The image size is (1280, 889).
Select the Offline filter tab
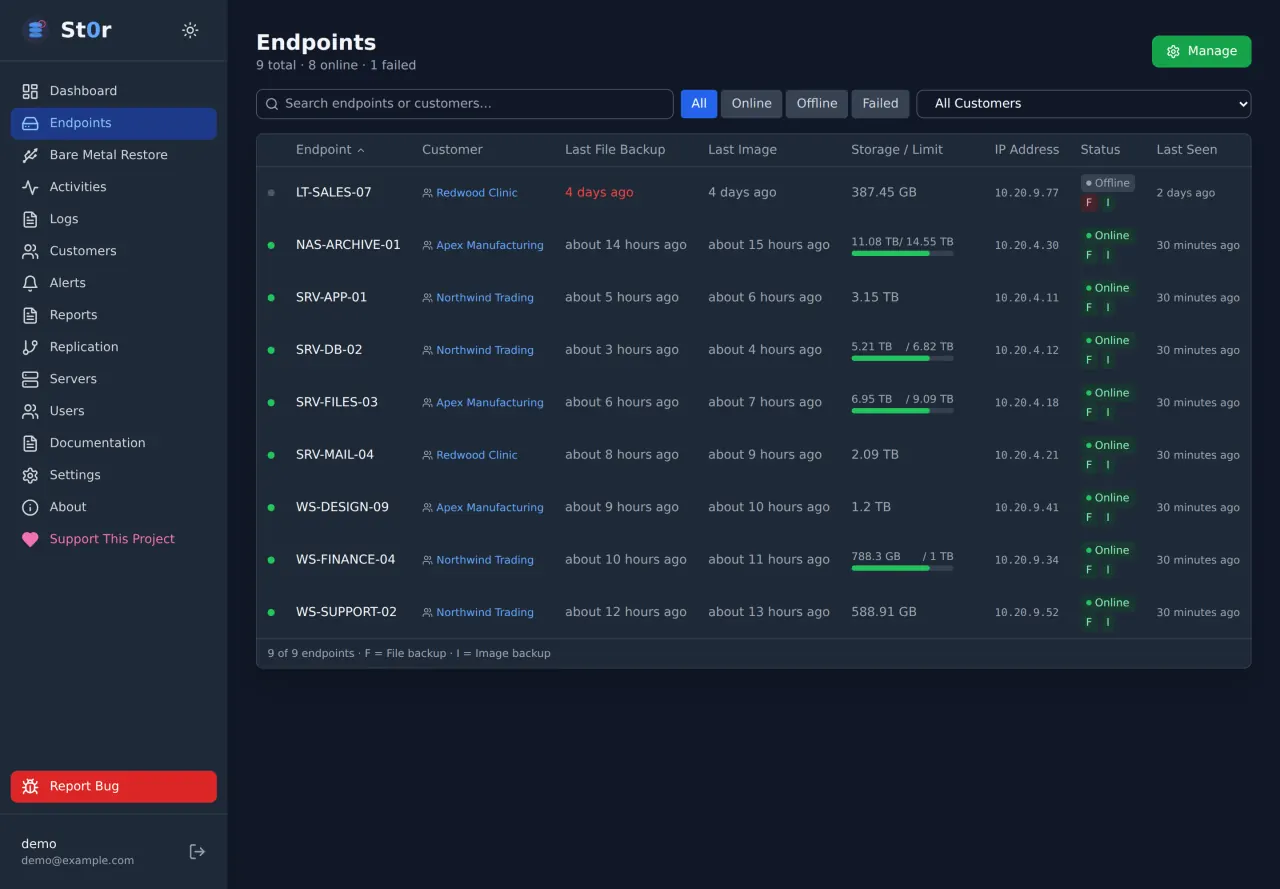pos(817,104)
